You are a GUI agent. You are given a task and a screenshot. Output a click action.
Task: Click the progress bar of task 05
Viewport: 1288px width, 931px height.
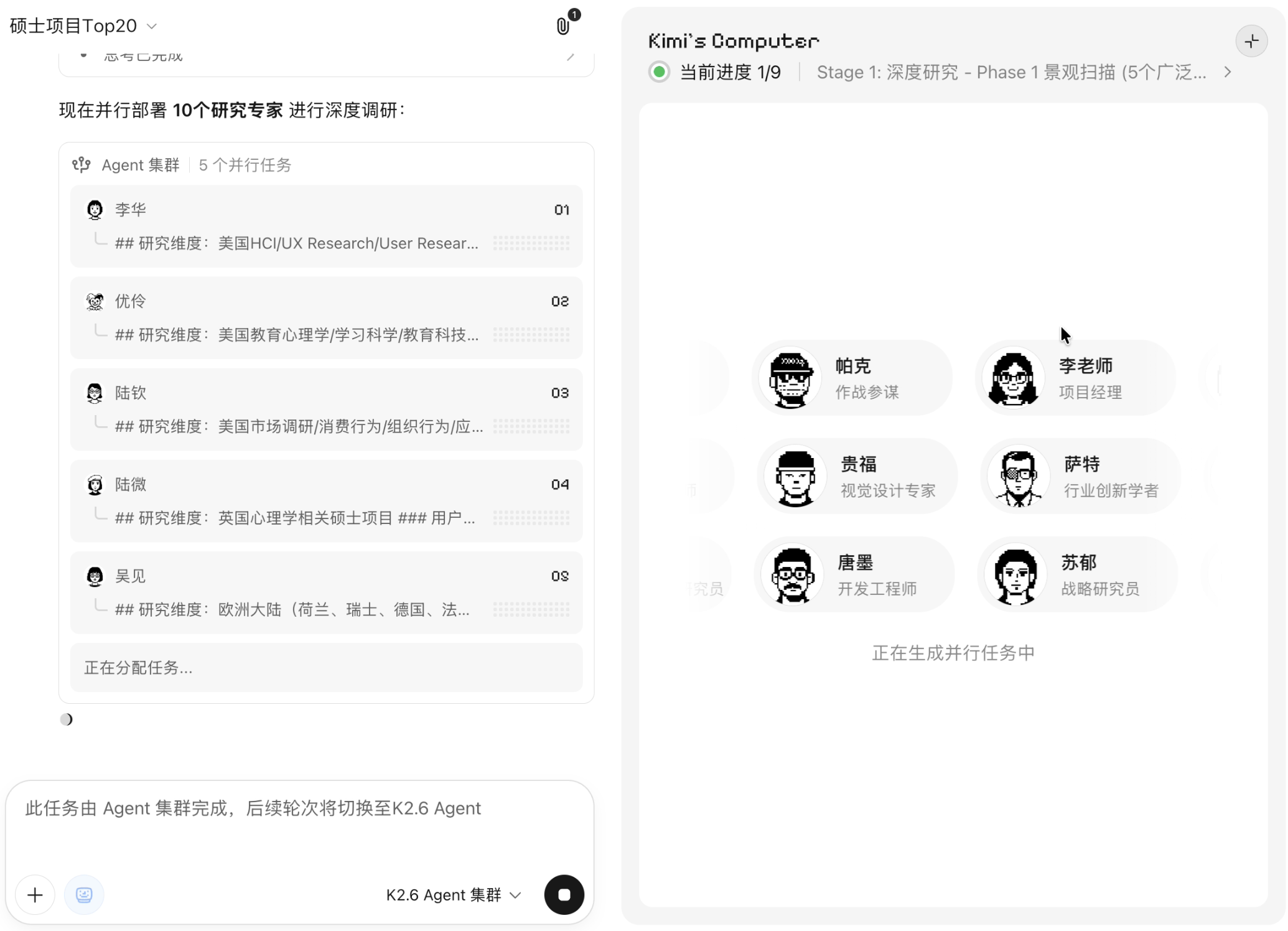coord(531,610)
